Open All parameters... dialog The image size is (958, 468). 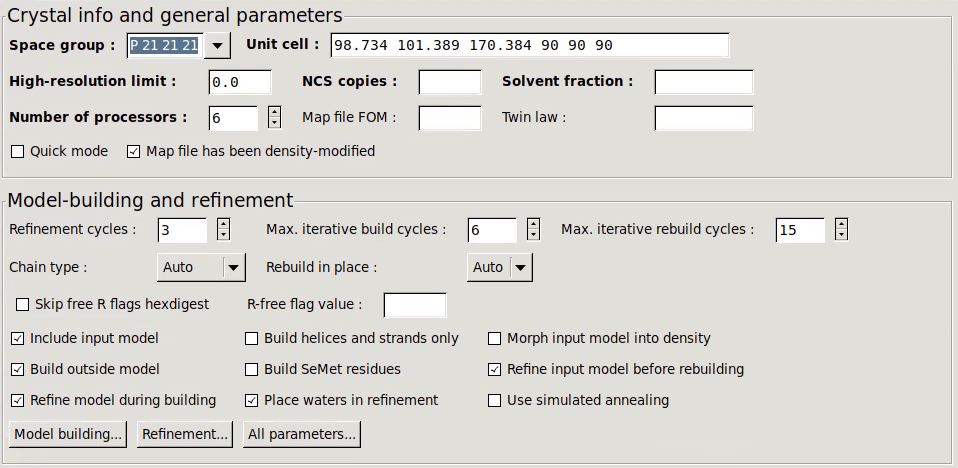pyautogui.click(x=301, y=434)
